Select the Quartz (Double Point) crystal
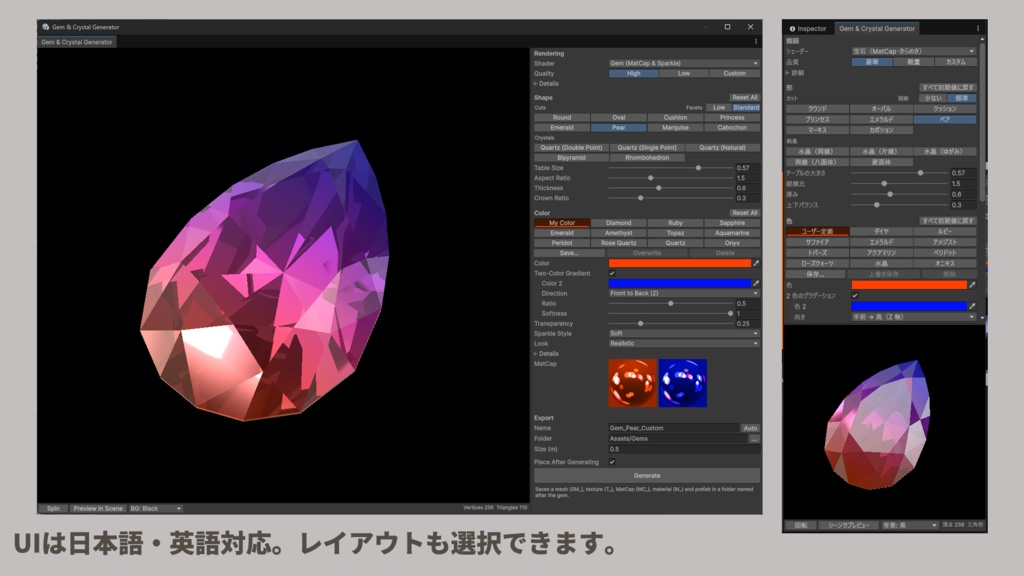The width and height of the screenshot is (1024, 576). [571, 148]
